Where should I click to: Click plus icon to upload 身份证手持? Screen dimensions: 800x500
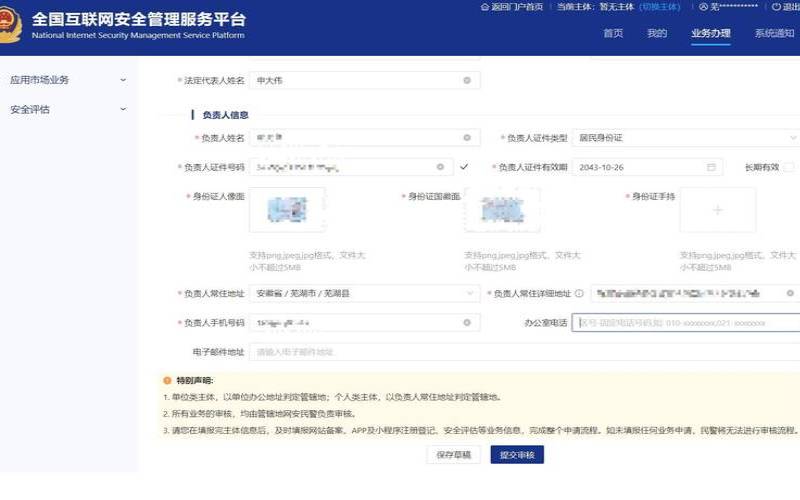pos(718,210)
